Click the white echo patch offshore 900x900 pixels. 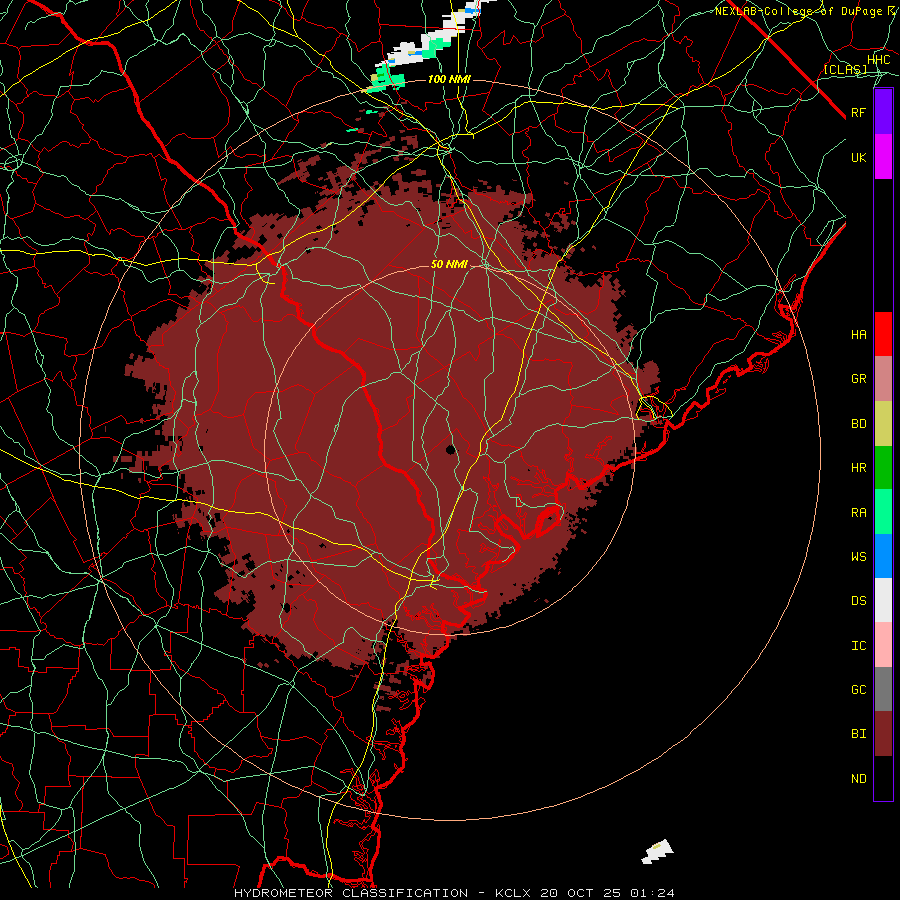point(657,852)
